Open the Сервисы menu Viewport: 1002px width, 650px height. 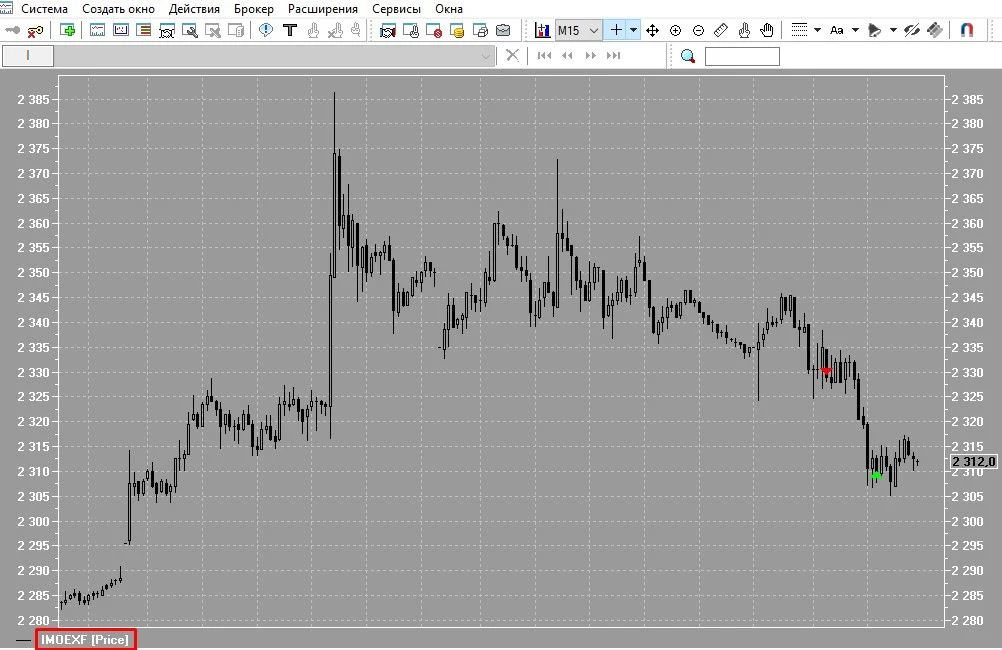pyautogui.click(x=396, y=9)
